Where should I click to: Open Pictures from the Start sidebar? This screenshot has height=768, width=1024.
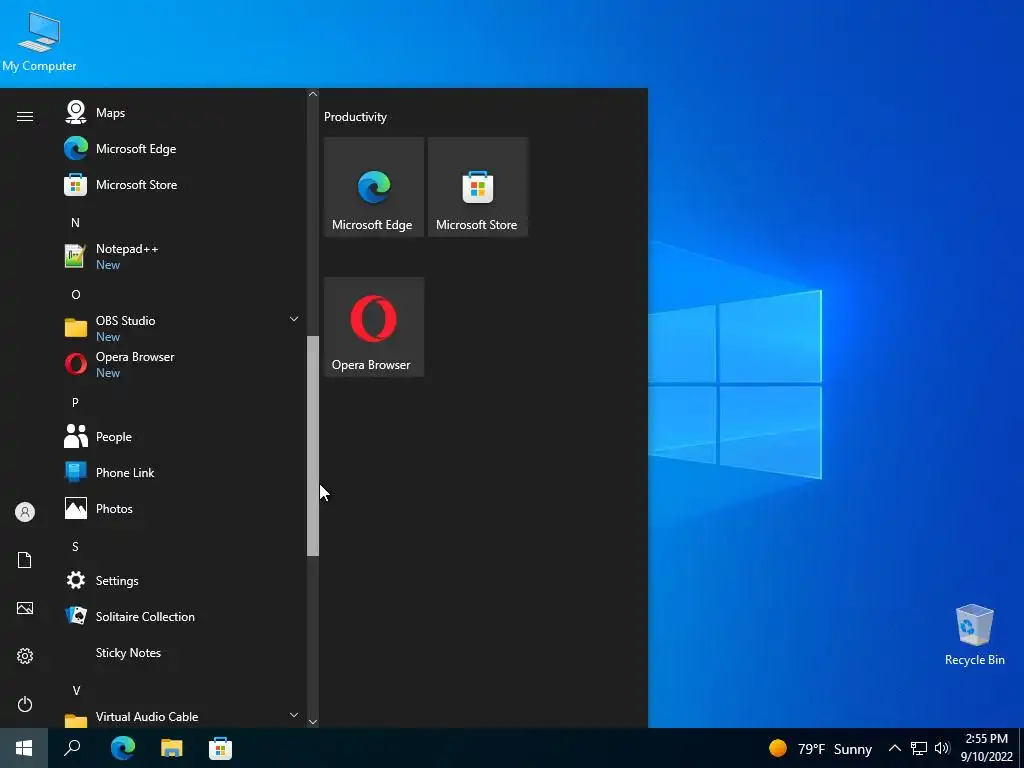[x=25, y=608]
